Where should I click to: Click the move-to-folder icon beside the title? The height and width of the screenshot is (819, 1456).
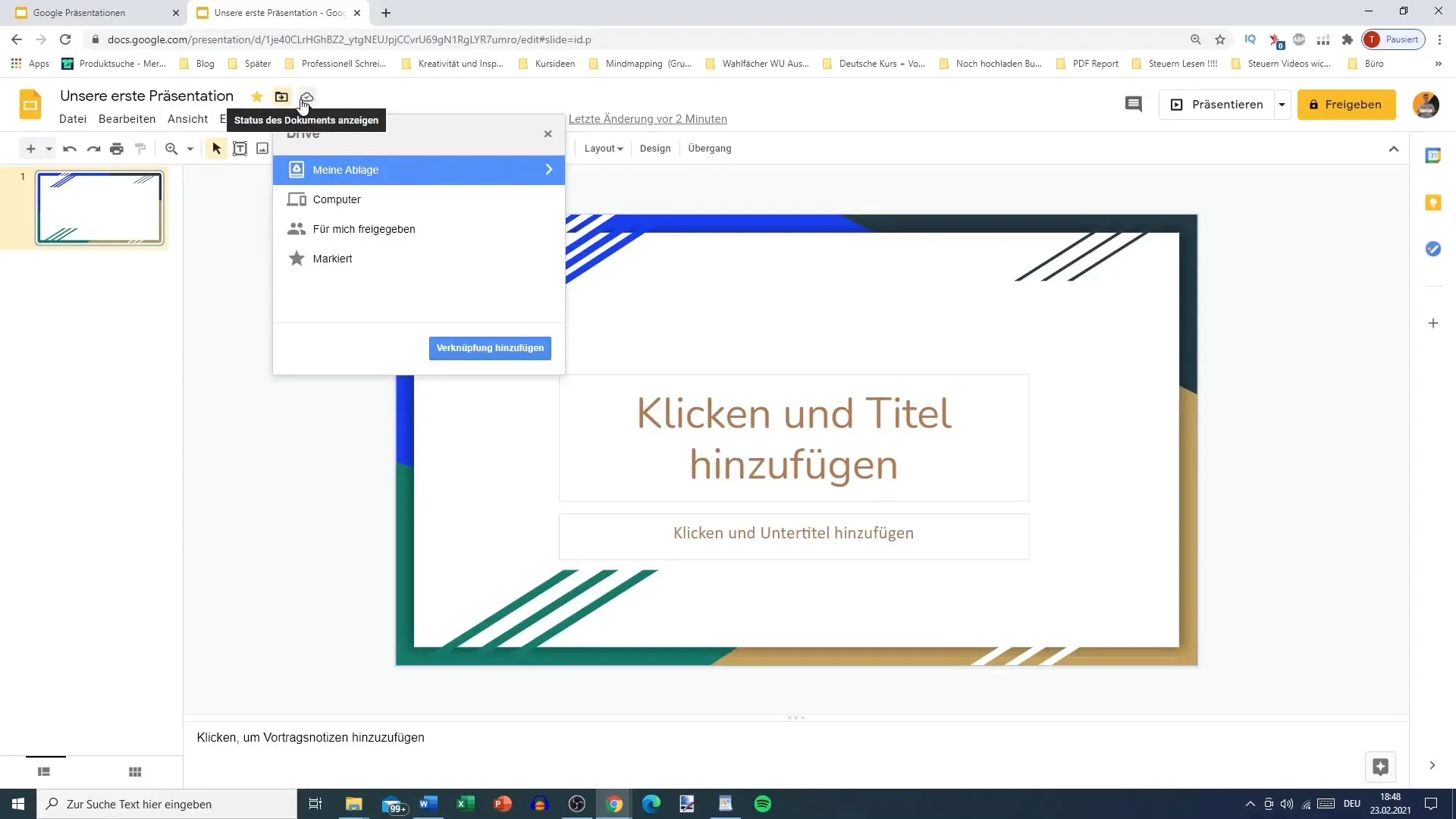pyautogui.click(x=281, y=96)
